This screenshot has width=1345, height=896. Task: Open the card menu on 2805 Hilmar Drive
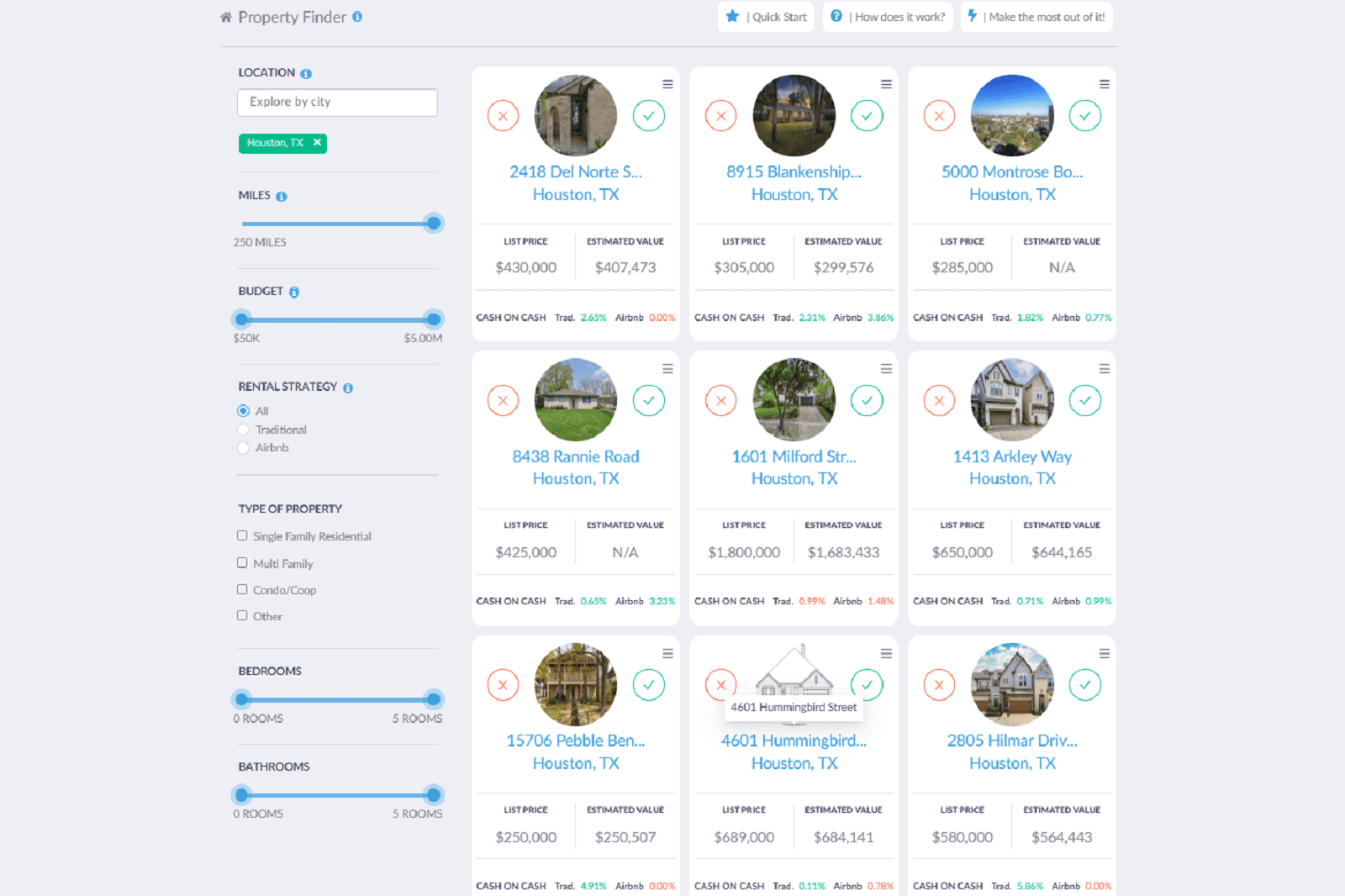click(1104, 652)
